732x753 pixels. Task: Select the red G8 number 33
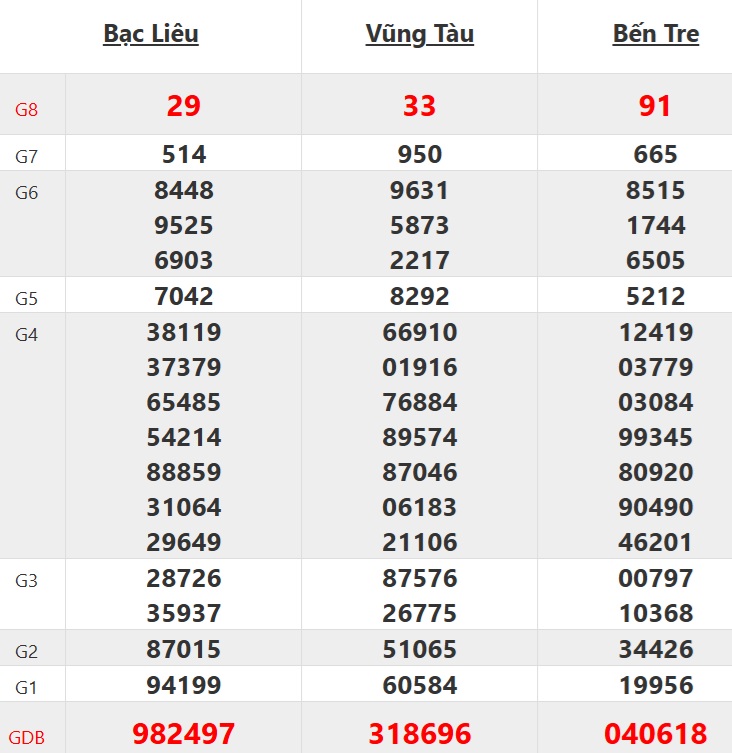click(419, 106)
